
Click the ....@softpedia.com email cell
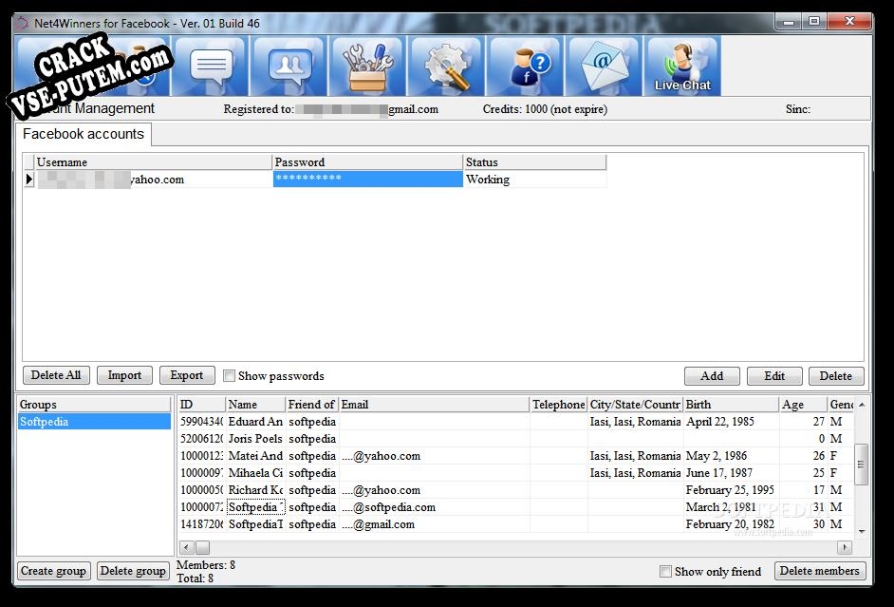434,507
